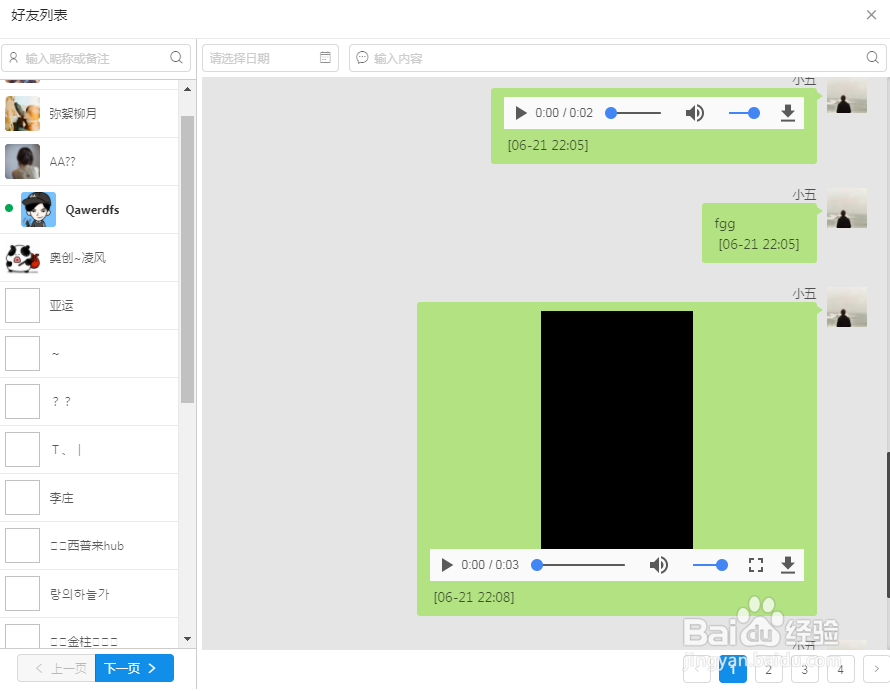Click the next chevron in message pagination
The height and width of the screenshot is (691, 890).
(x=876, y=669)
